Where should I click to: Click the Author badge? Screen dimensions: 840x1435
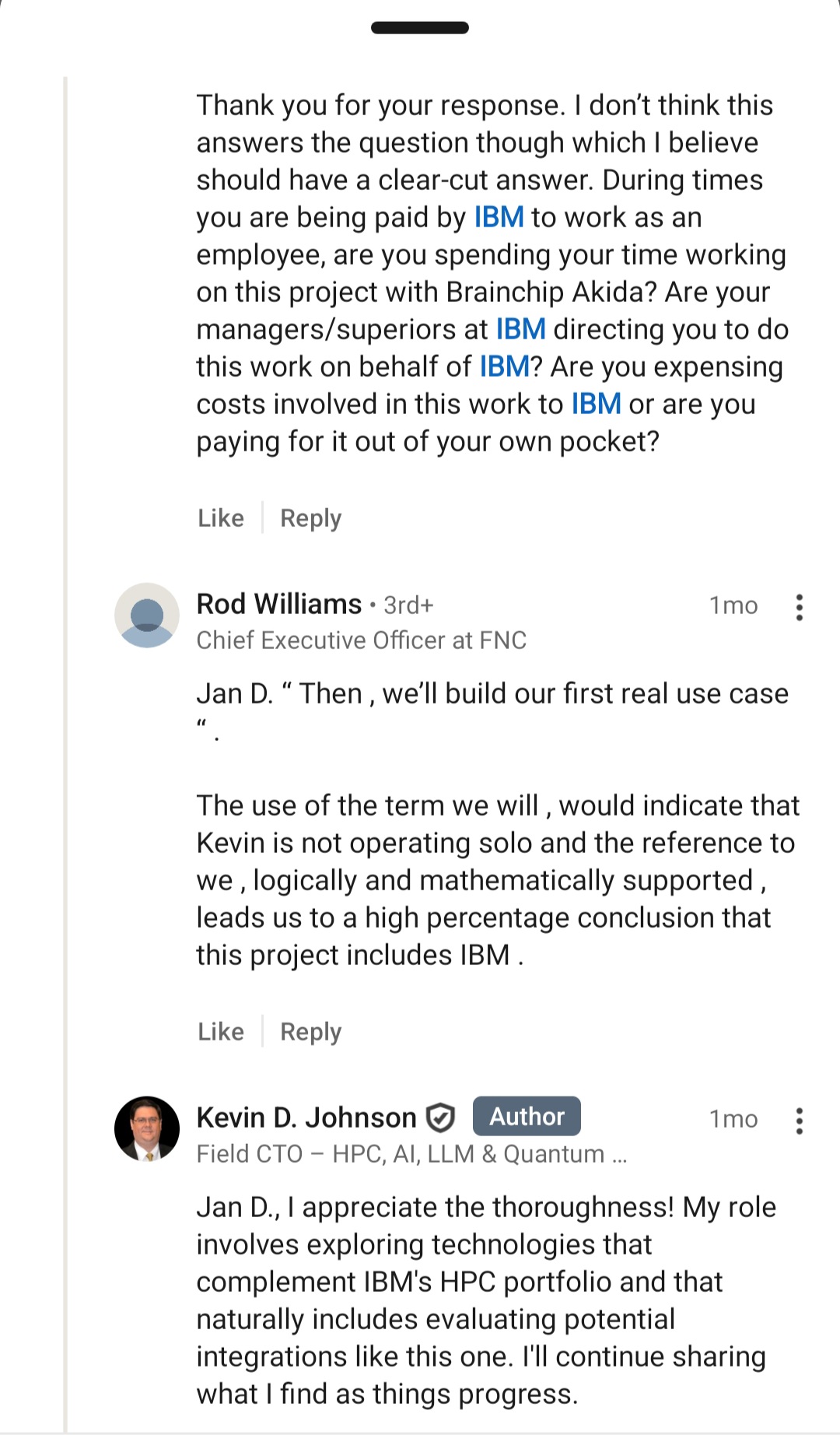point(527,1117)
